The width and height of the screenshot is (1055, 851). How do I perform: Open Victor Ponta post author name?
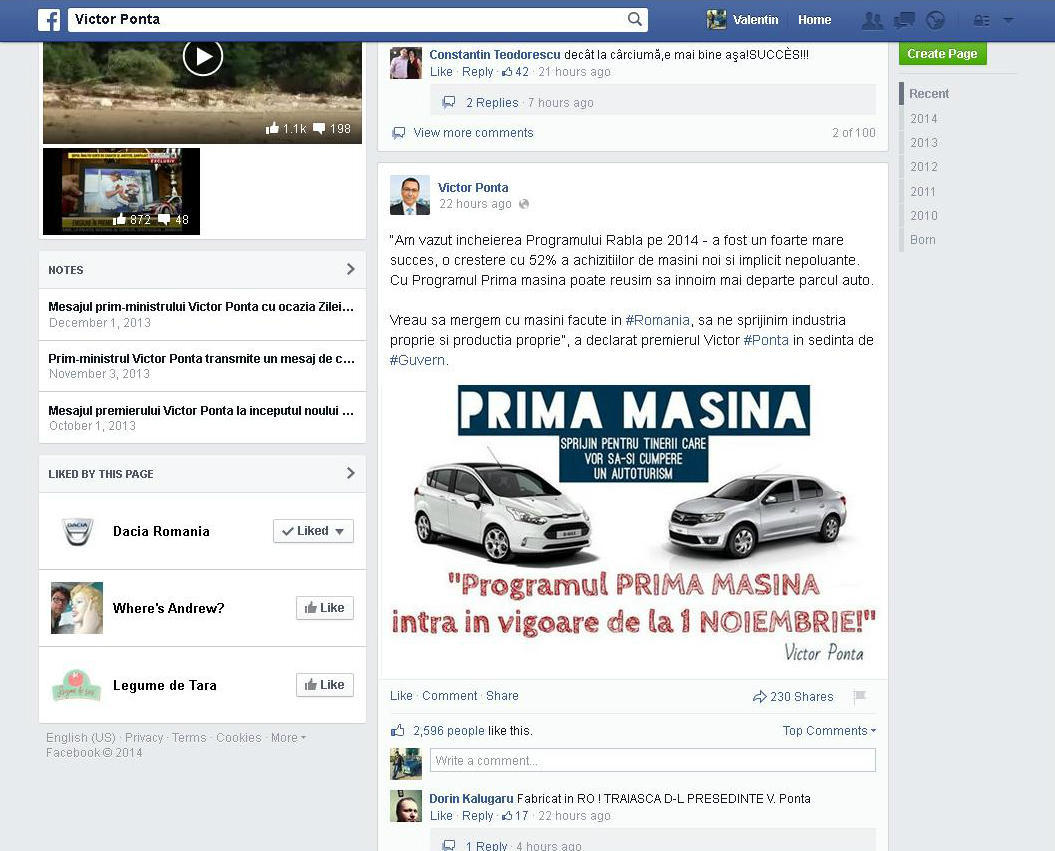pos(473,188)
